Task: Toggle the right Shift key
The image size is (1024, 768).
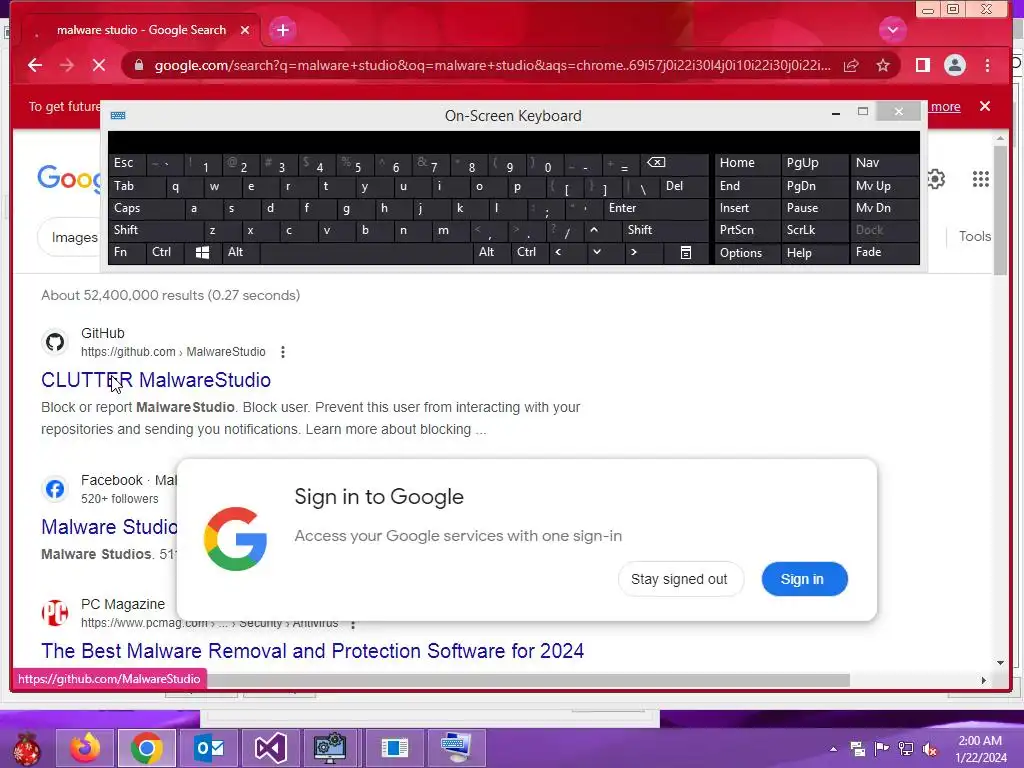Action: pyautogui.click(x=665, y=231)
